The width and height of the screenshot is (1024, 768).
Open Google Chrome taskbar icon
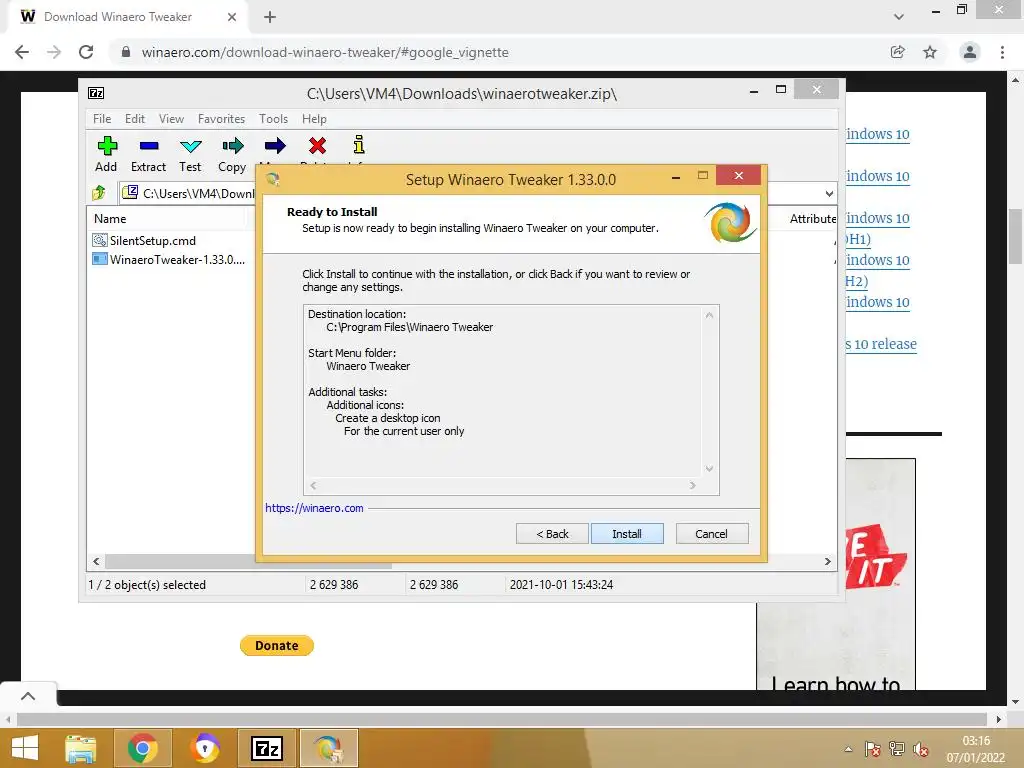tap(142, 748)
